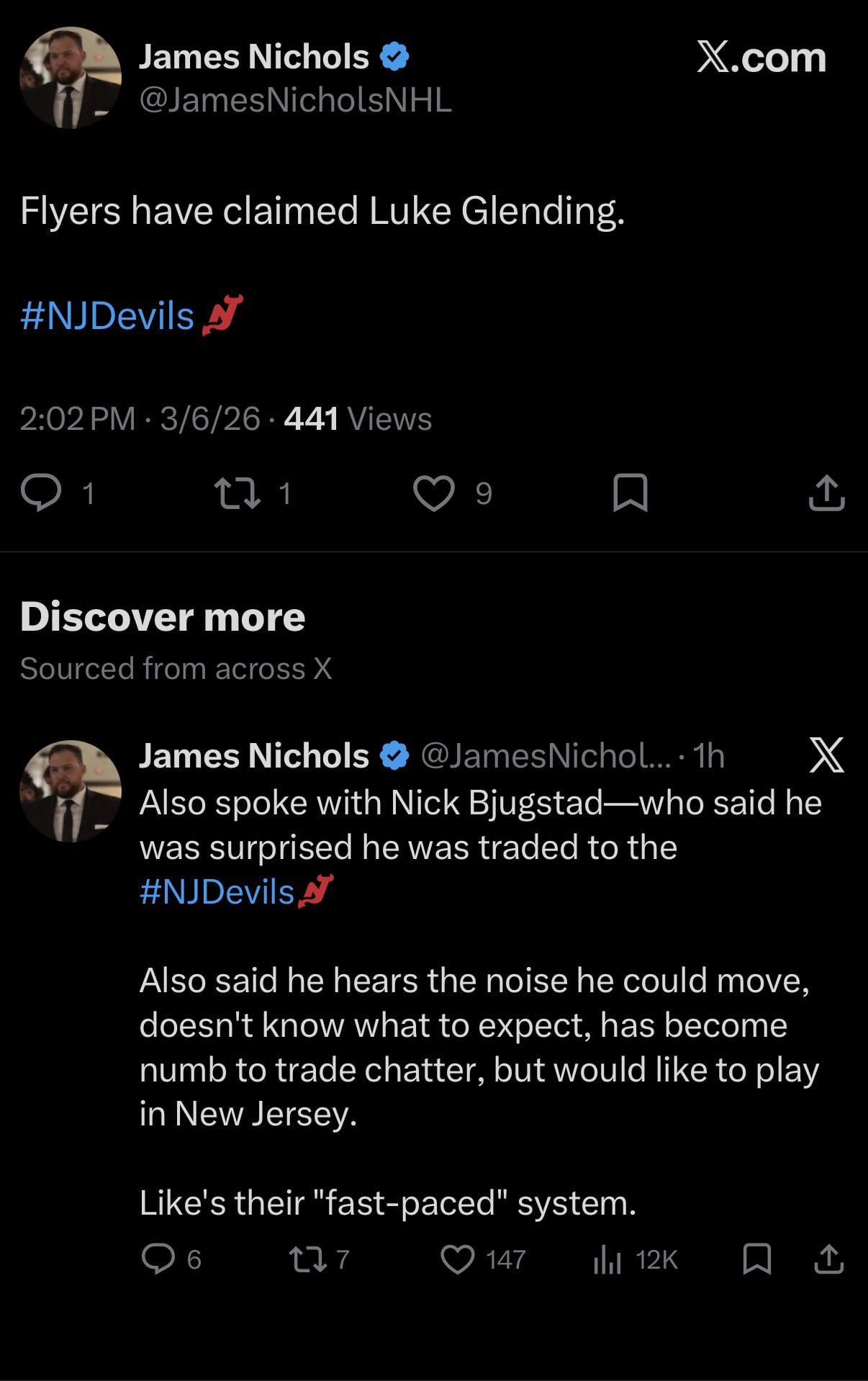This screenshot has height=1381, width=868.
Task: Open profile picture on the Bjugstad tweet
Action: pyautogui.click(x=71, y=791)
